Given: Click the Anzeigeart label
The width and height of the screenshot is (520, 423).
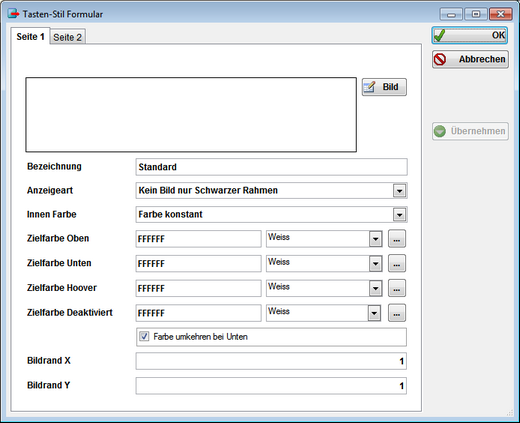Looking at the screenshot, I should click(x=50, y=190).
